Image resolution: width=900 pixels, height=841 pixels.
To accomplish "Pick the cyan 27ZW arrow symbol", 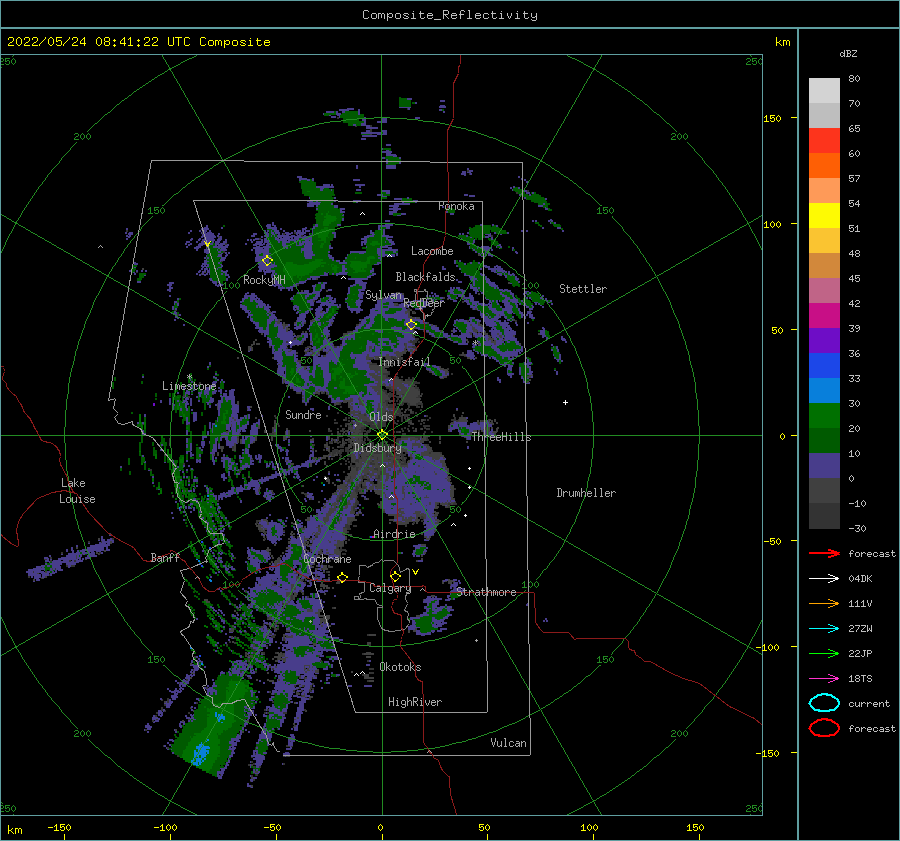I will pyautogui.click(x=824, y=629).
